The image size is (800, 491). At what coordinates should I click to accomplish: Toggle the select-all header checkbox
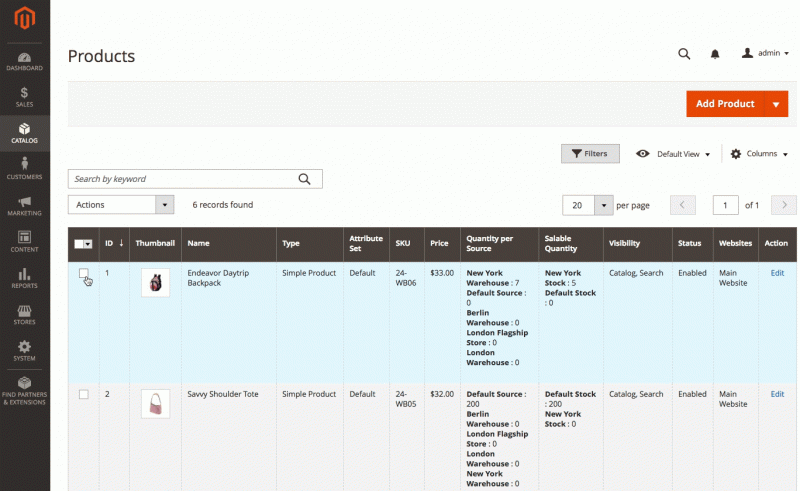[x=79, y=244]
